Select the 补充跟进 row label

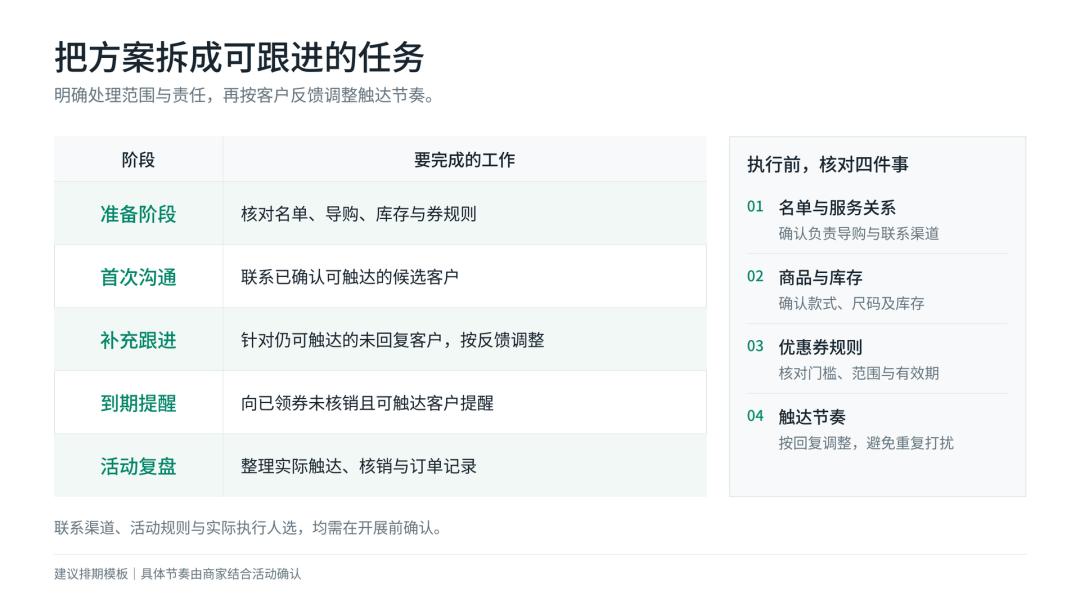[138, 340]
